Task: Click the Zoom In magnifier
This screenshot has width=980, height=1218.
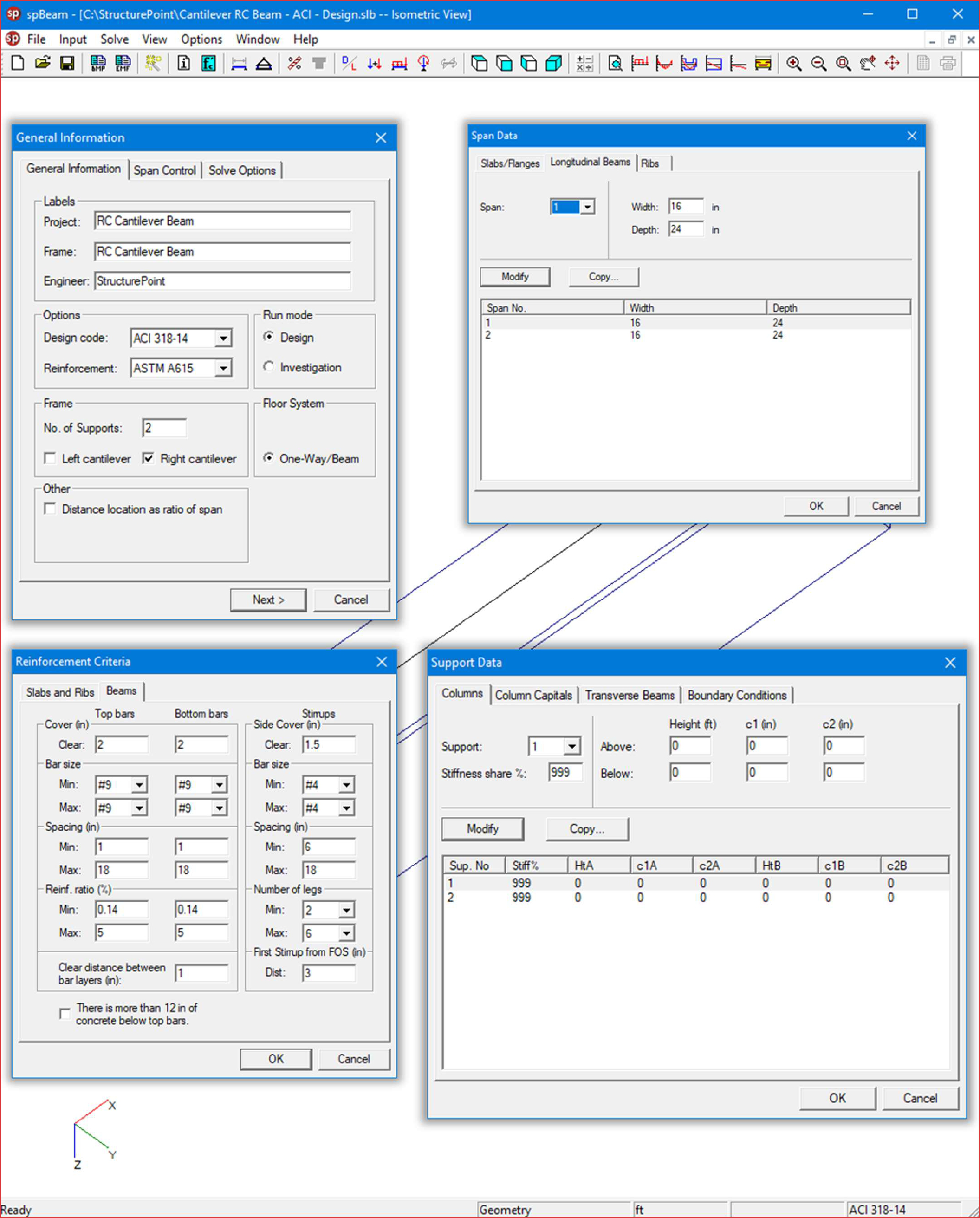Action: 793,63
